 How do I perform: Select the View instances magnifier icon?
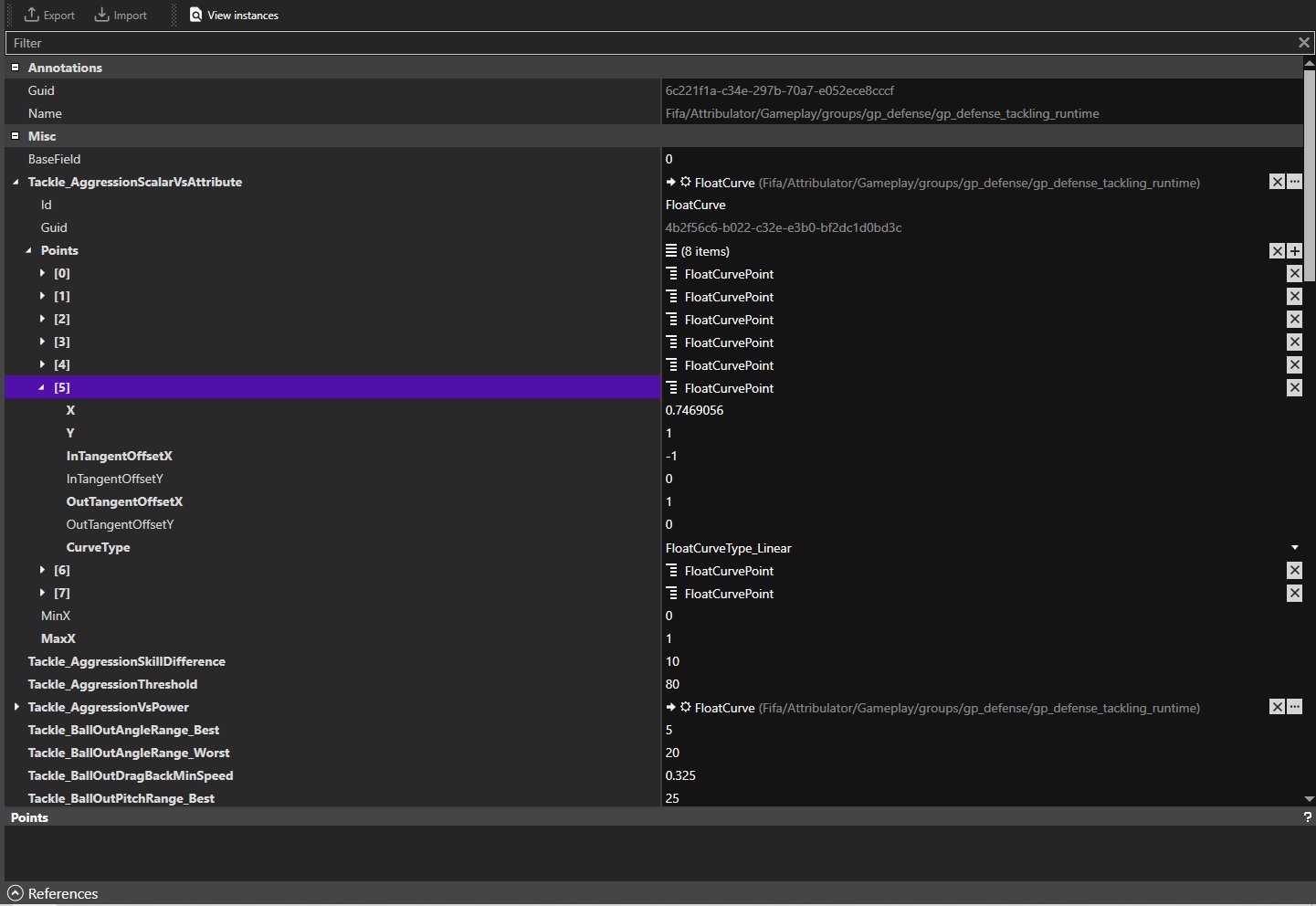195,15
